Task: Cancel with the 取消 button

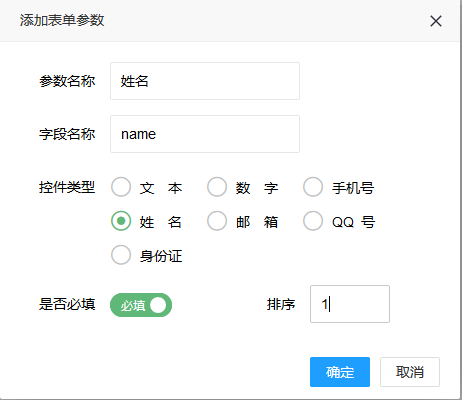Action: pos(410,372)
